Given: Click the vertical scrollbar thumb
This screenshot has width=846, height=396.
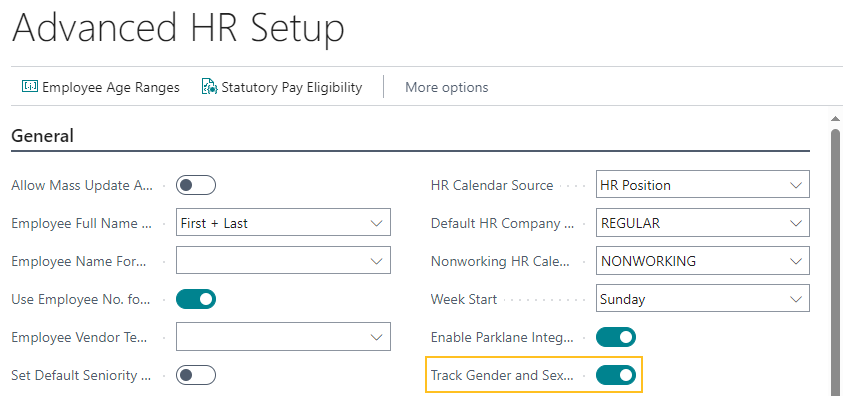Looking at the screenshot, I should tap(835, 262).
